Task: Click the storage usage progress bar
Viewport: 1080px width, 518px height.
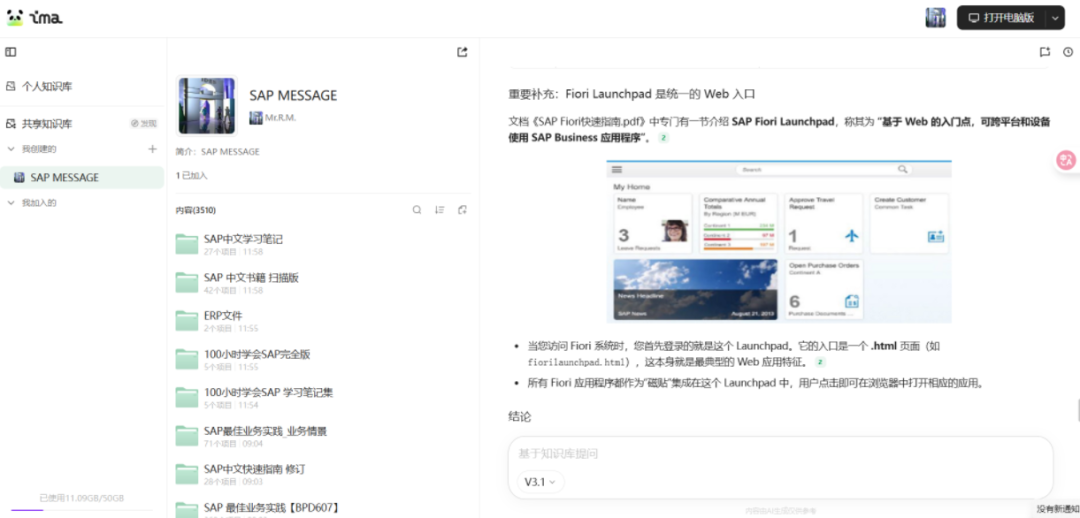Action: 82,510
